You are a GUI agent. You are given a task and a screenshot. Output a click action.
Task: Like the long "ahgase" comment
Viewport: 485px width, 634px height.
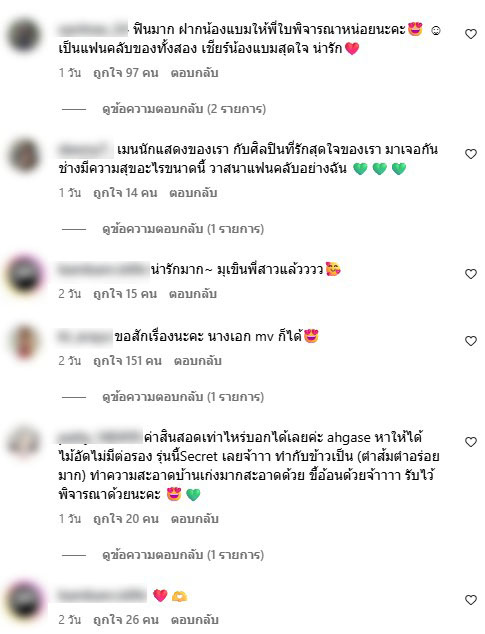[471, 442]
